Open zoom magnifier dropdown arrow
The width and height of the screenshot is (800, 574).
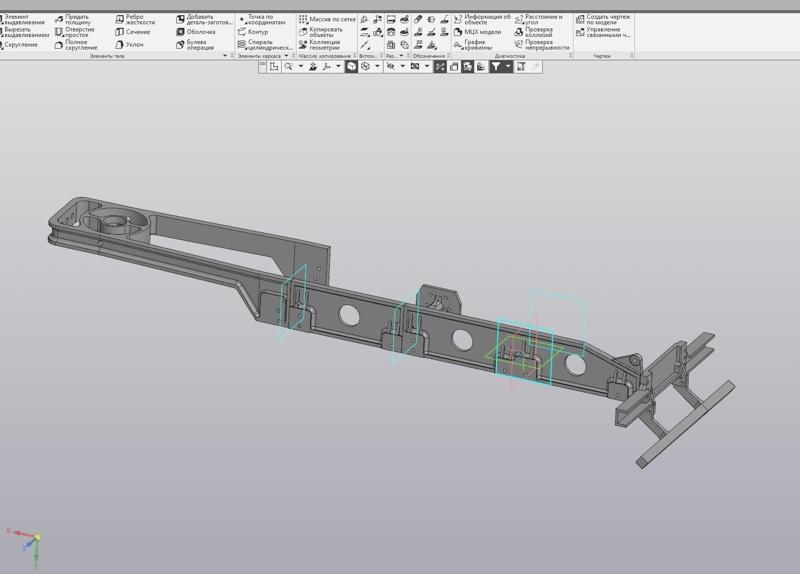[x=301, y=67]
